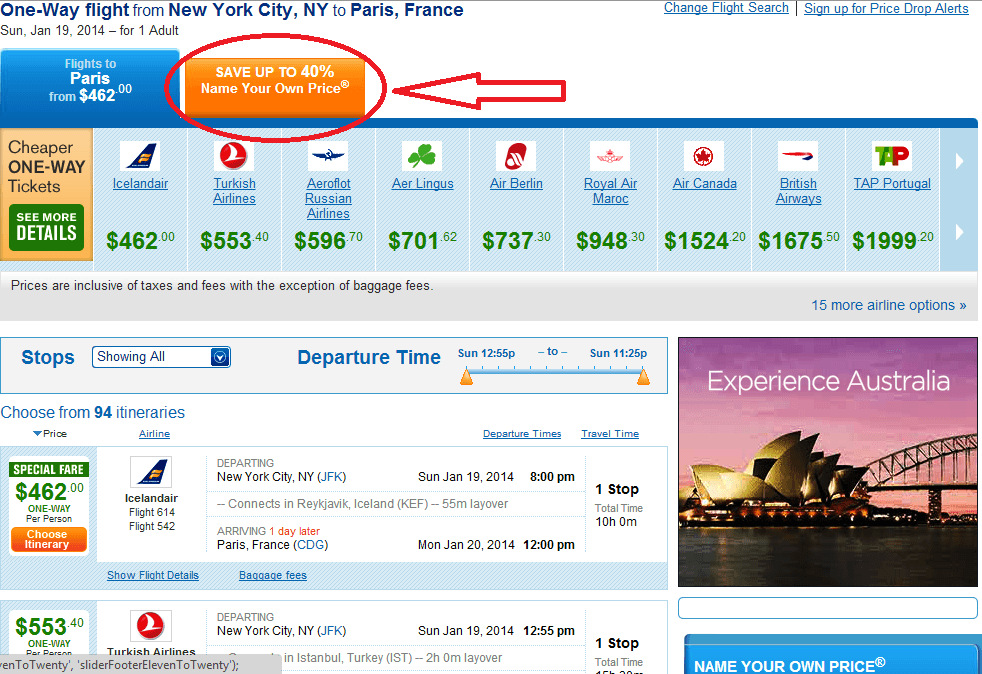Show Flight Details for the Icelandair itinerary
This screenshot has width=982, height=674.
point(153,575)
